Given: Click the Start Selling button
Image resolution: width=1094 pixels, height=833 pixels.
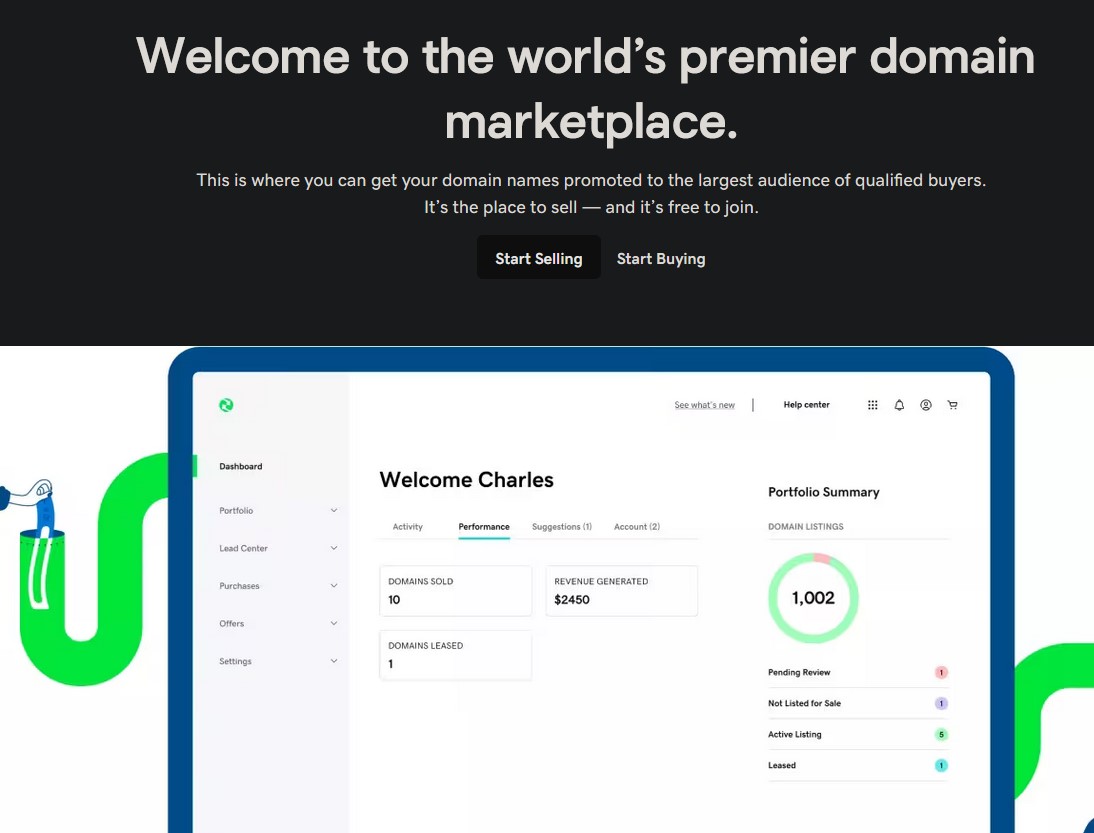Looking at the screenshot, I should point(538,258).
